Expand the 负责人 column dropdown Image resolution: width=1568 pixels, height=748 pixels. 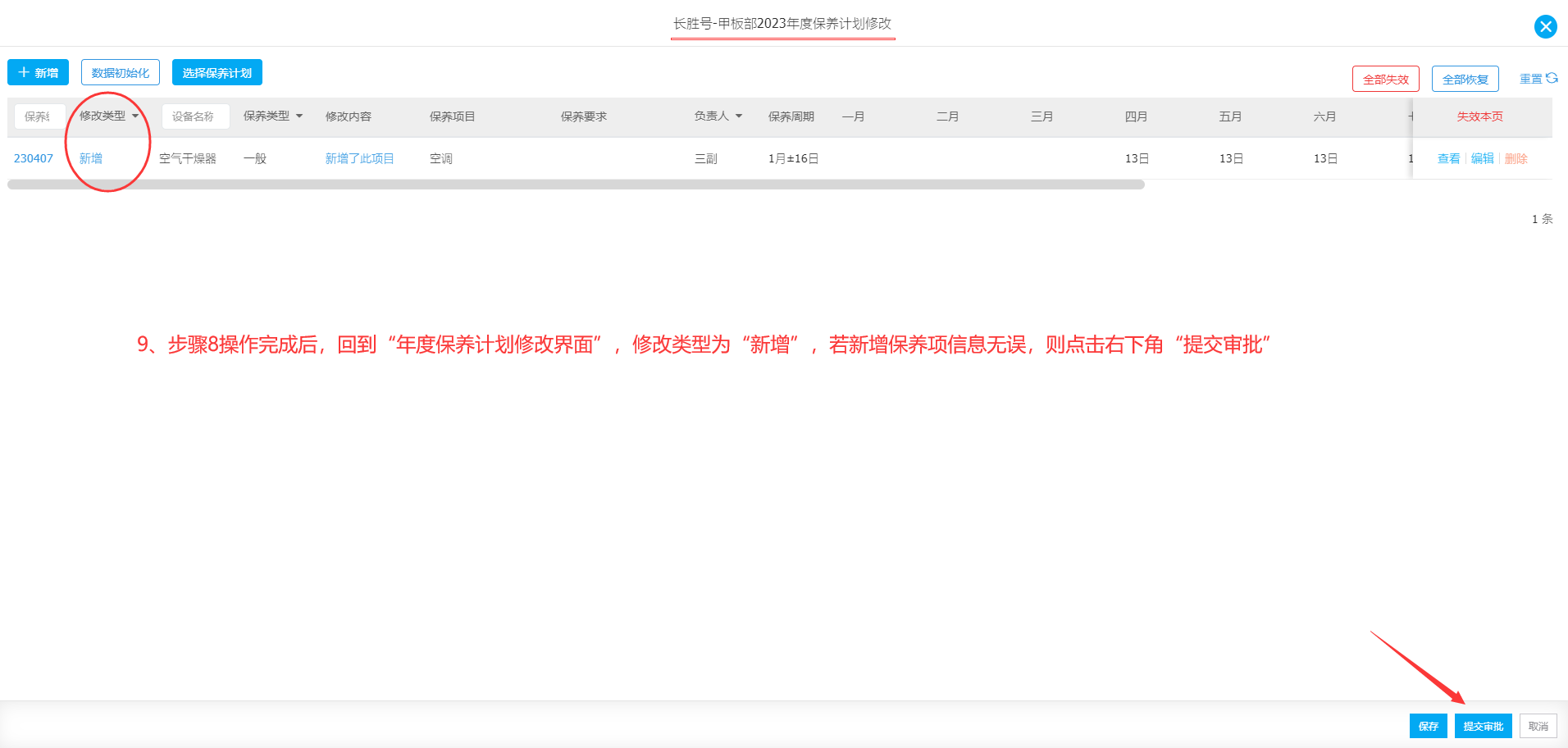[x=739, y=116]
